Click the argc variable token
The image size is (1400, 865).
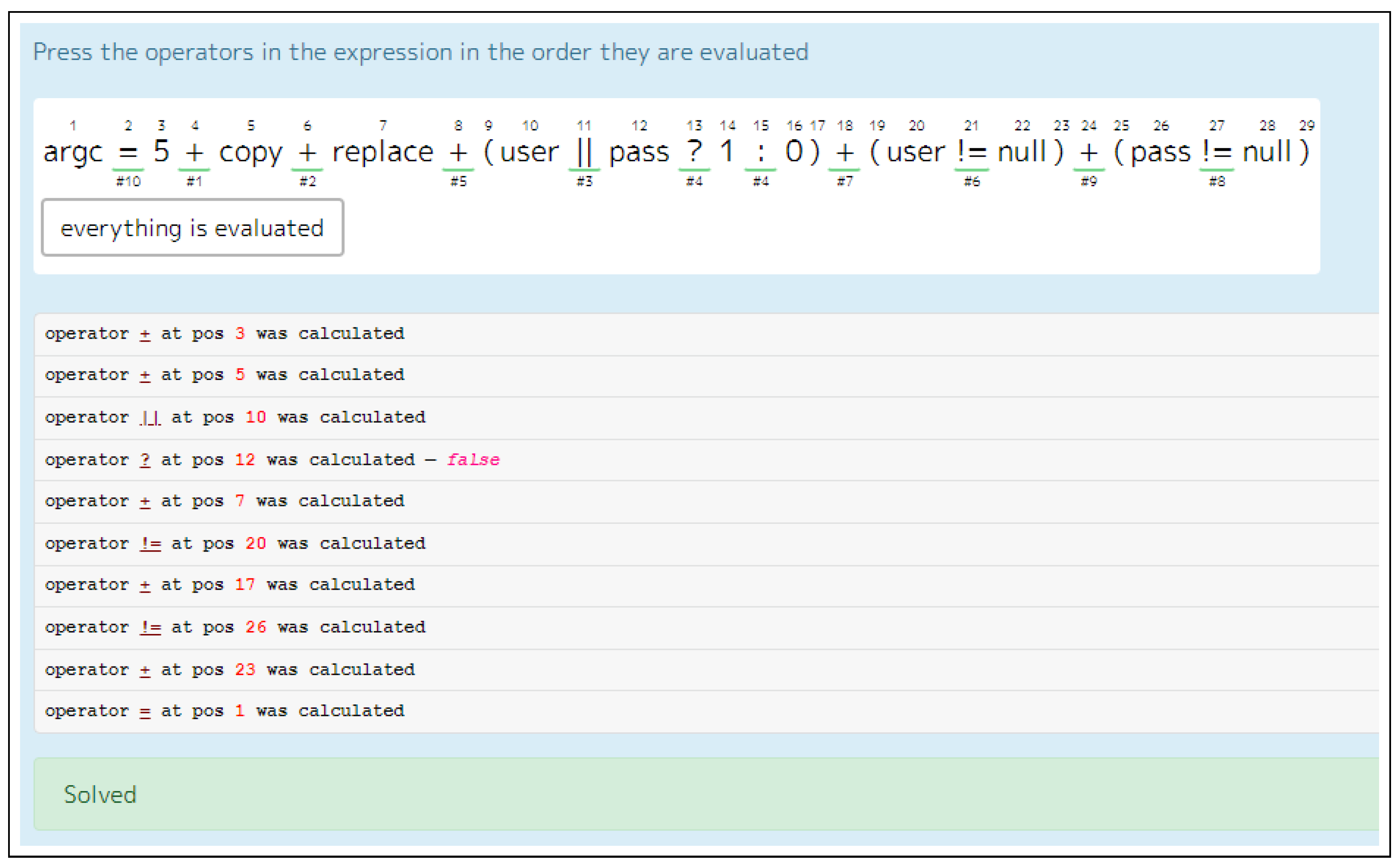point(73,152)
